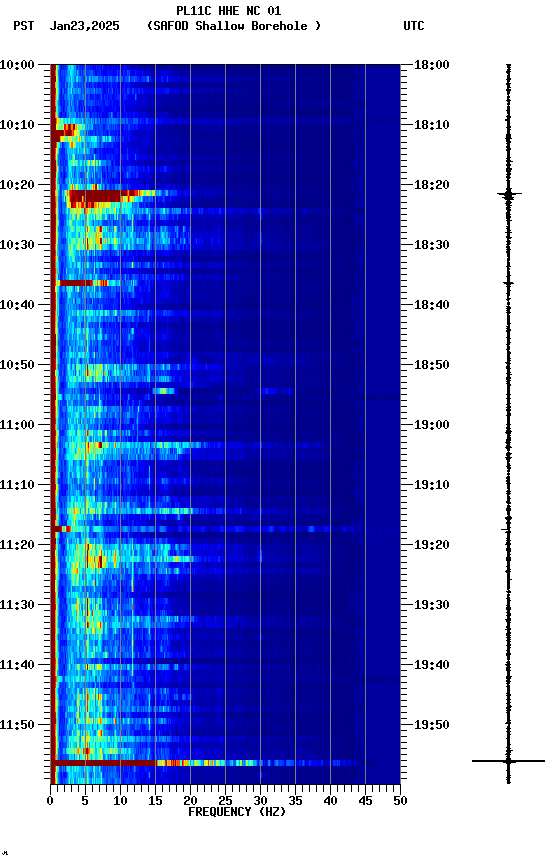The width and height of the screenshot is (552, 864).
Task: Click the 30 Hz axis tick label
Action: coord(260,801)
